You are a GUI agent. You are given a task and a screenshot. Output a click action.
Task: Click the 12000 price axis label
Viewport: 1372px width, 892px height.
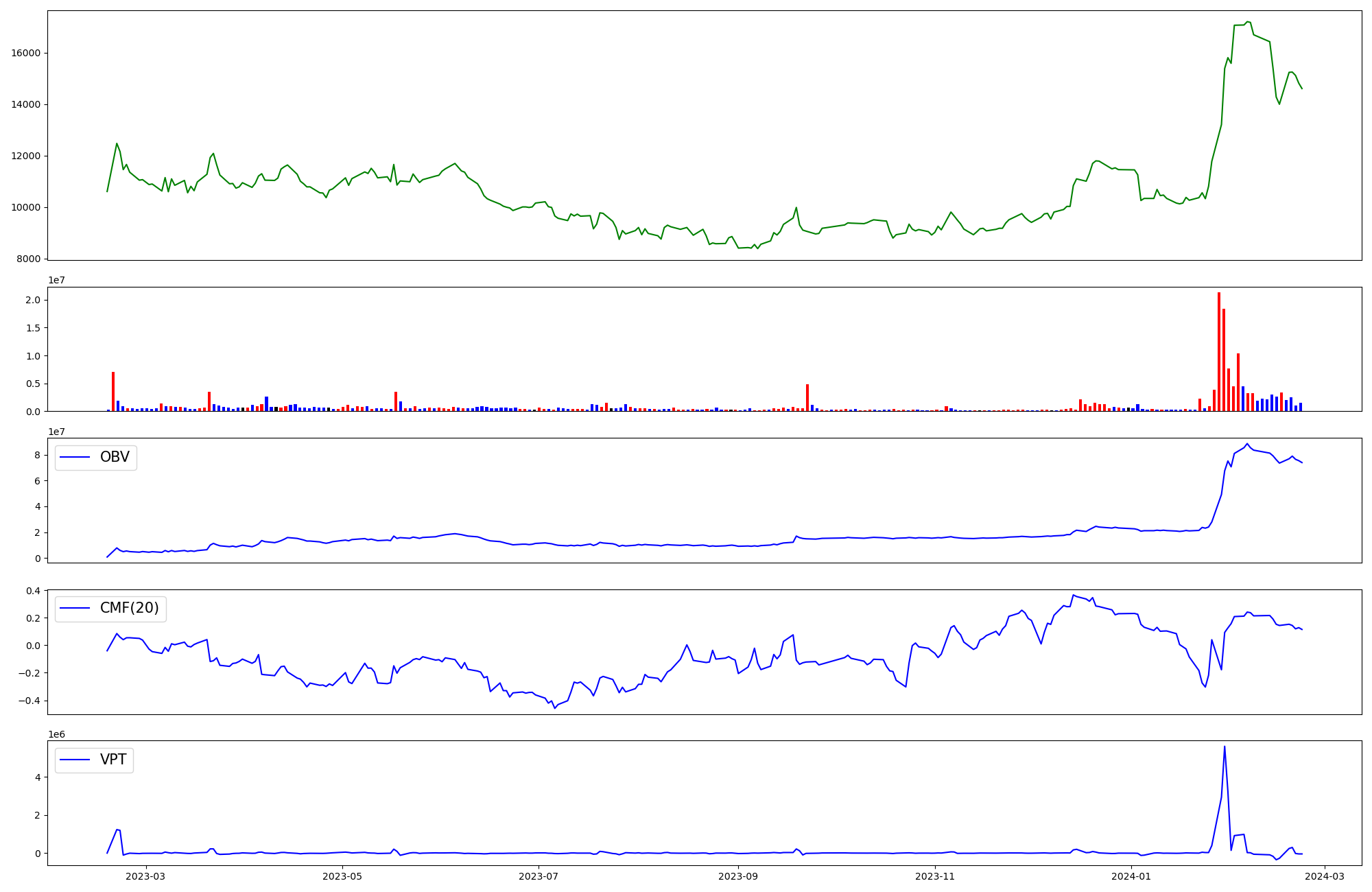(26, 156)
